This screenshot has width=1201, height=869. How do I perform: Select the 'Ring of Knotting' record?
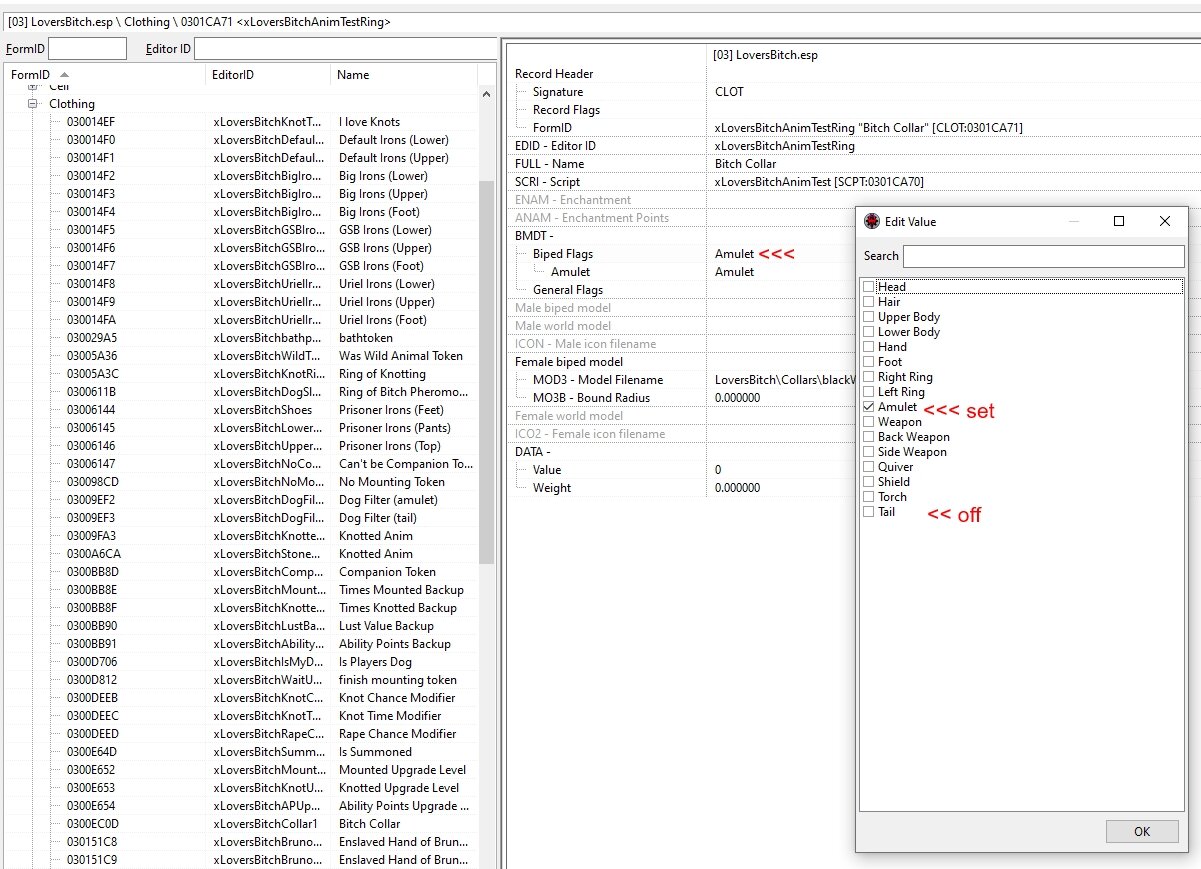240,374
